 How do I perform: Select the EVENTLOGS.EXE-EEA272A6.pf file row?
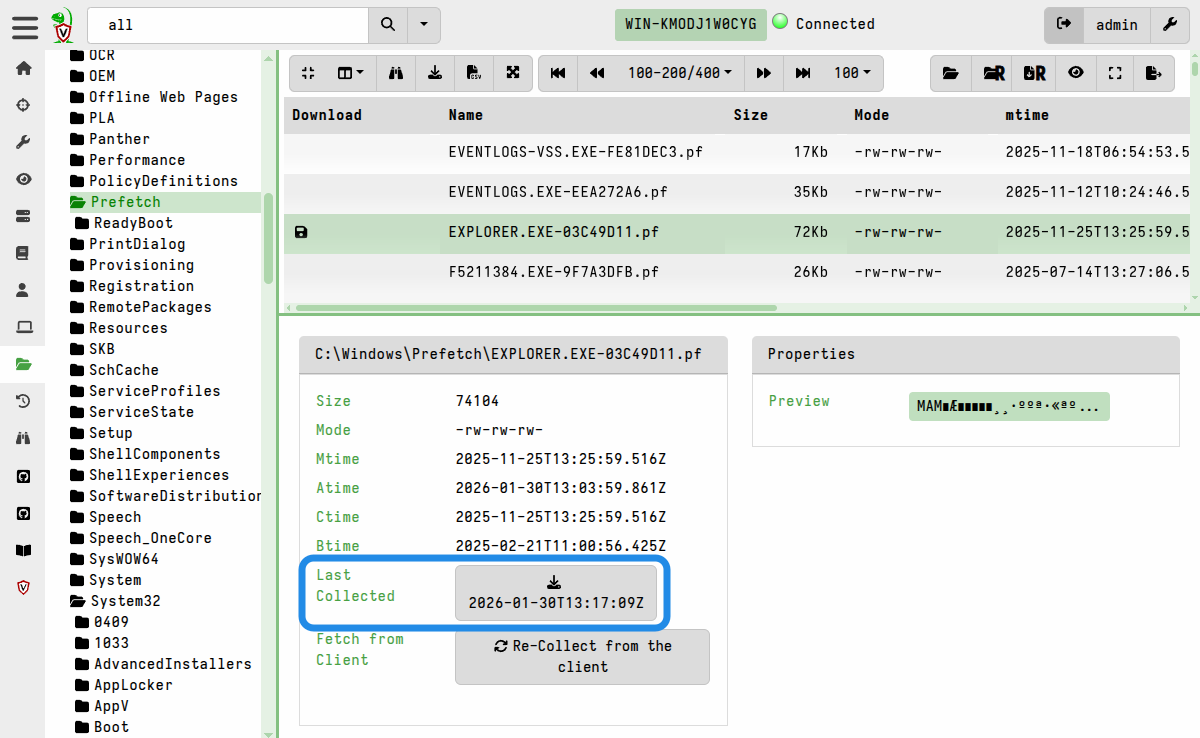tap(558, 192)
